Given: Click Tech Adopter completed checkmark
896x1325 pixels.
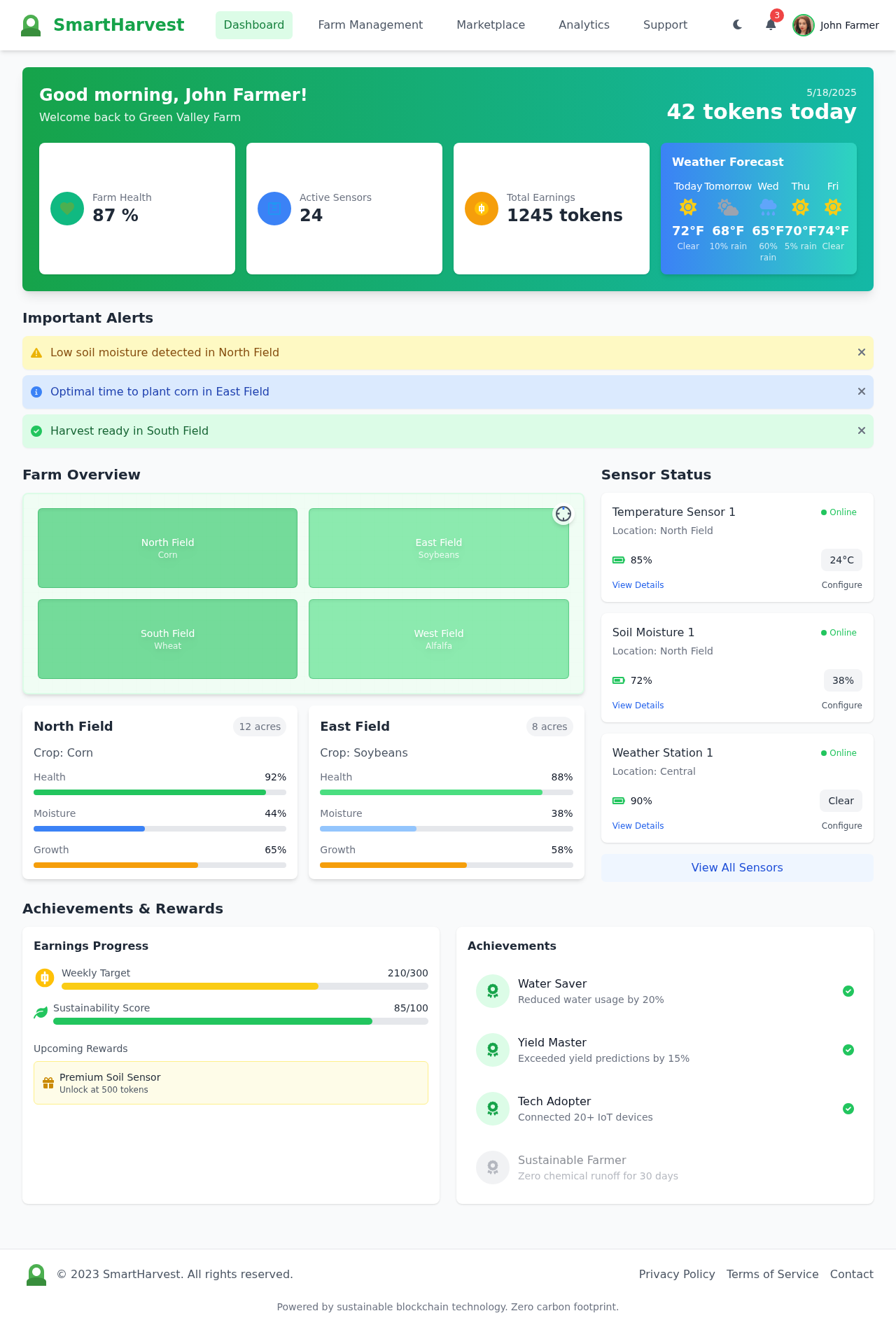Looking at the screenshot, I should coord(848,1109).
